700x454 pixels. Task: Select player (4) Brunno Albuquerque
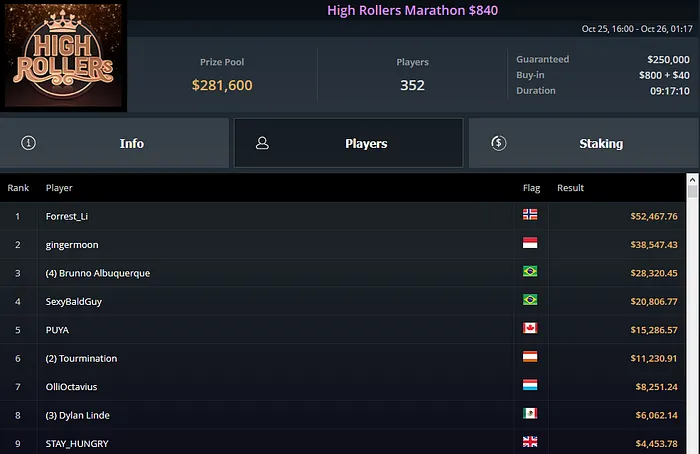(98, 273)
